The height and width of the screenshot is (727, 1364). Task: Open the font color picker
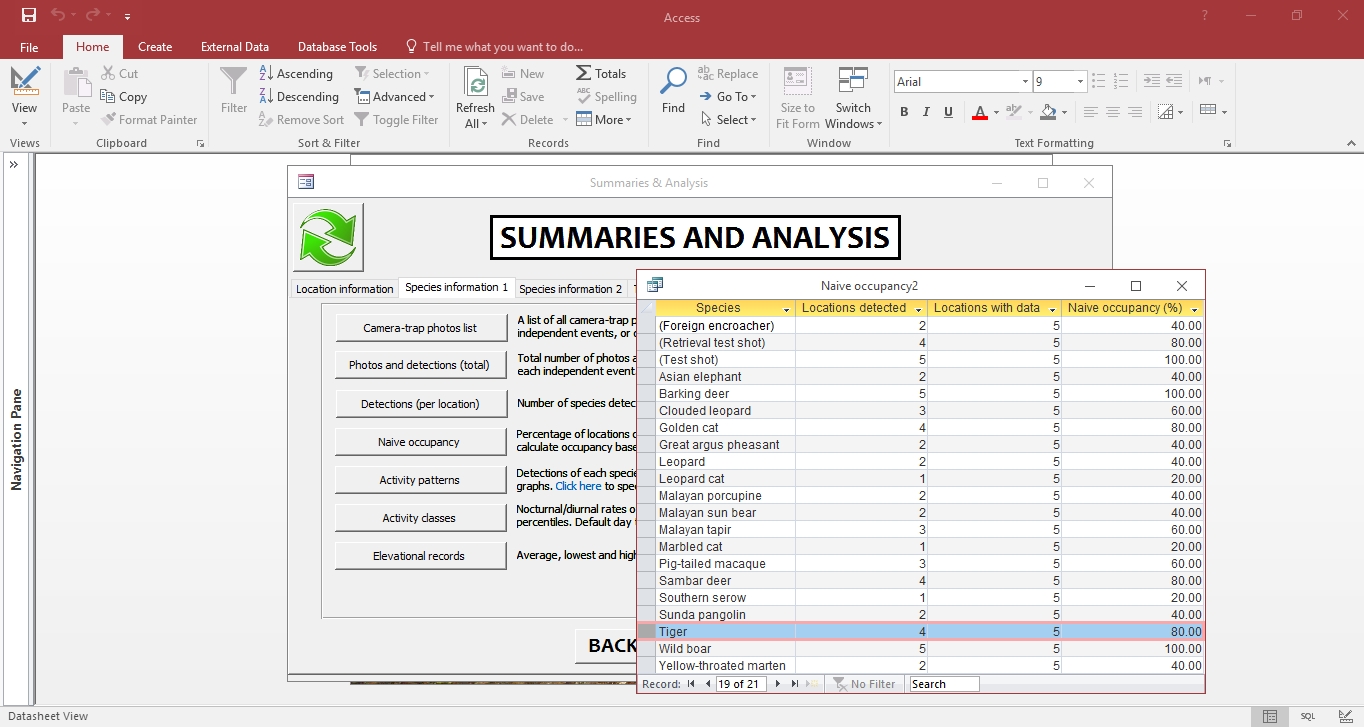point(996,112)
